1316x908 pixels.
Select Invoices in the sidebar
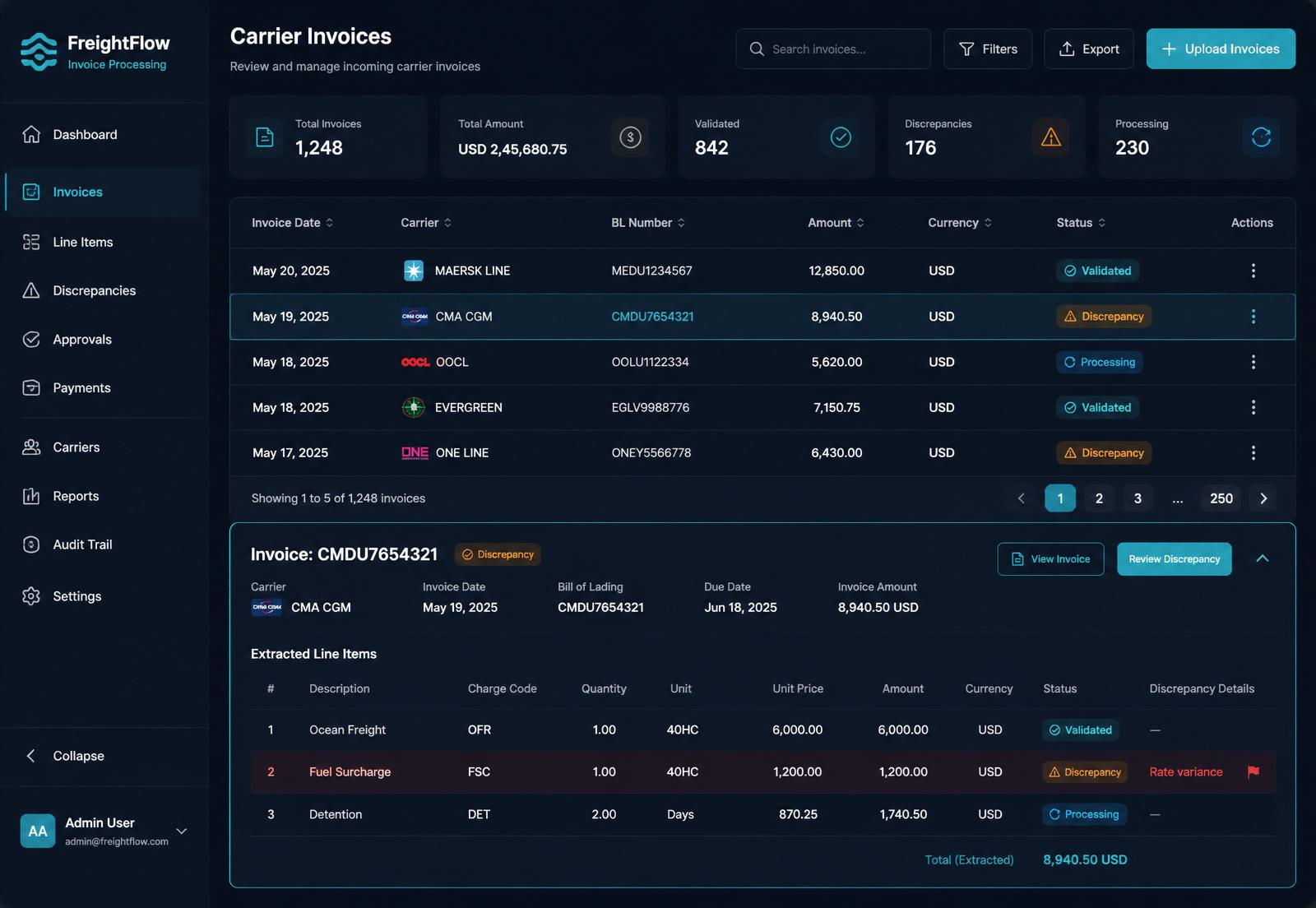pyautogui.click(x=103, y=192)
